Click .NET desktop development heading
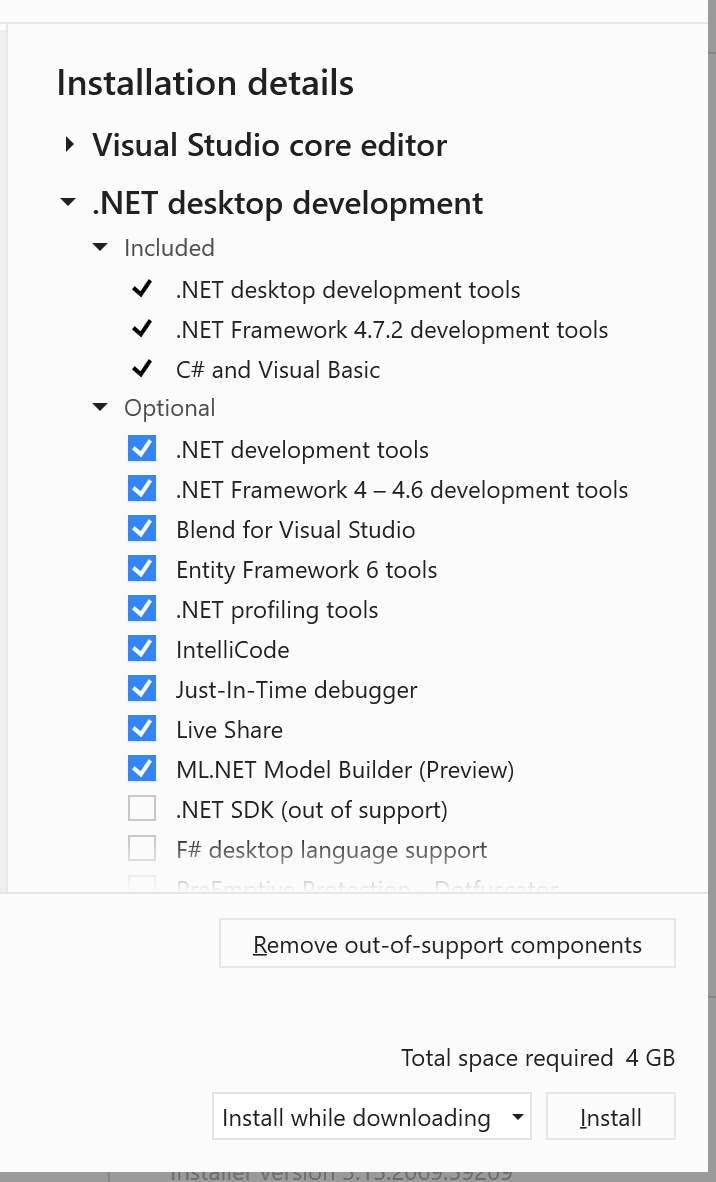The height and width of the screenshot is (1182, 716). point(287,203)
